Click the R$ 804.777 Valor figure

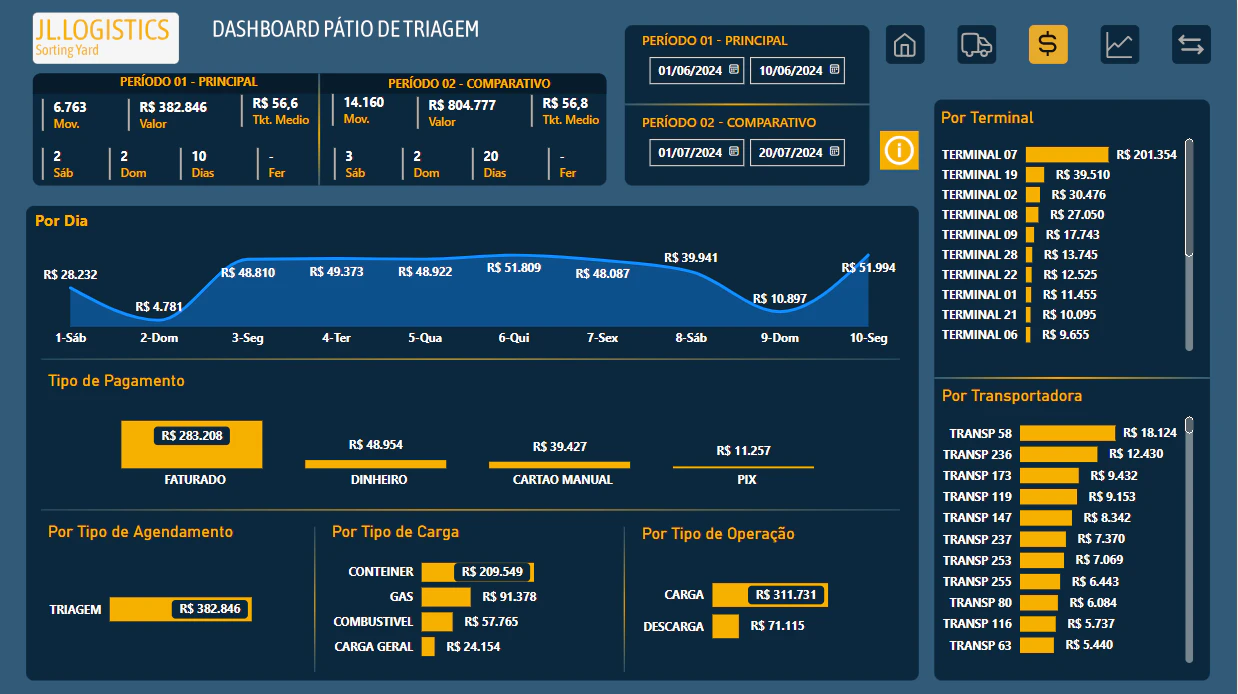pyautogui.click(x=462, y=106)
